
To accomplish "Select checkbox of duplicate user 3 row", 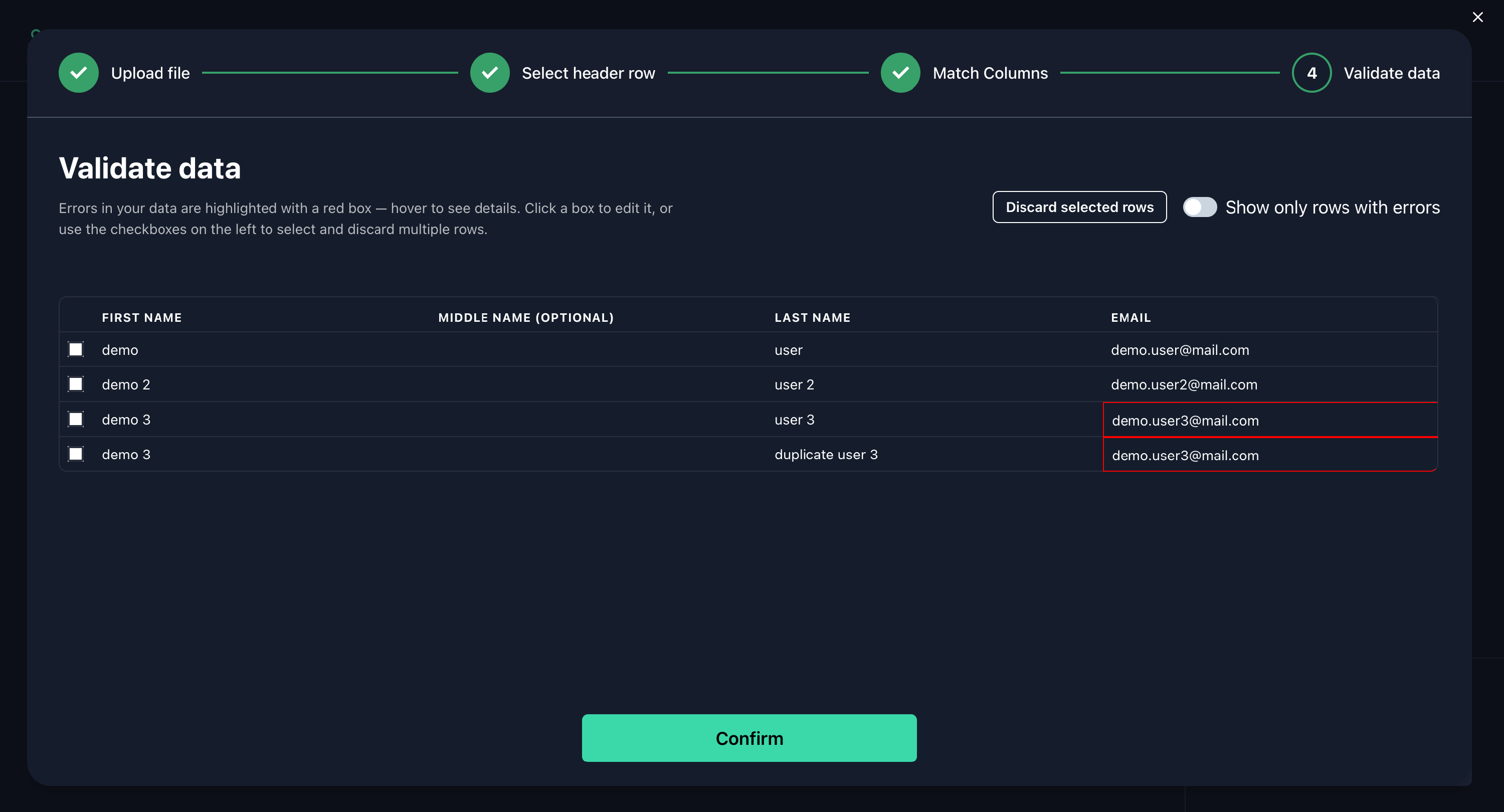I will [76, 454].
